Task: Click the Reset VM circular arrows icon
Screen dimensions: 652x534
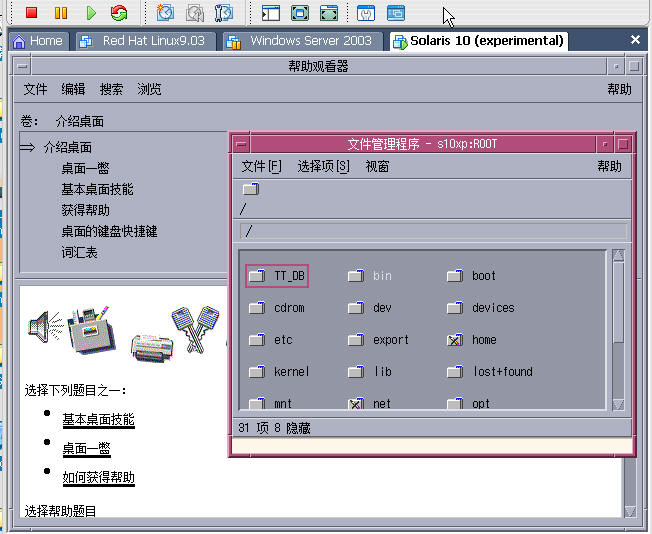Action: point(119,13)
